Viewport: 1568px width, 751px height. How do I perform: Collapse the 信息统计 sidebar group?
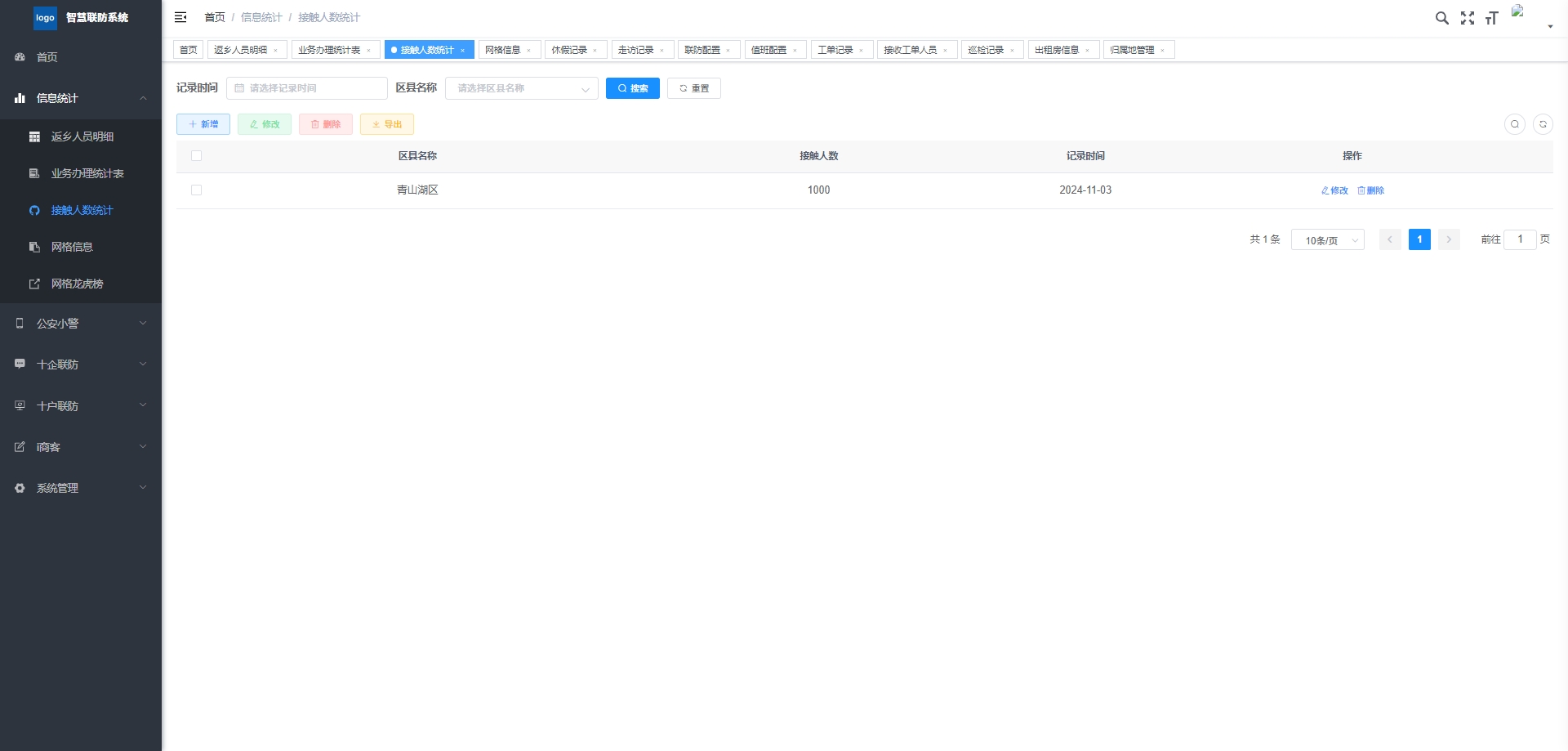point(81,98)
